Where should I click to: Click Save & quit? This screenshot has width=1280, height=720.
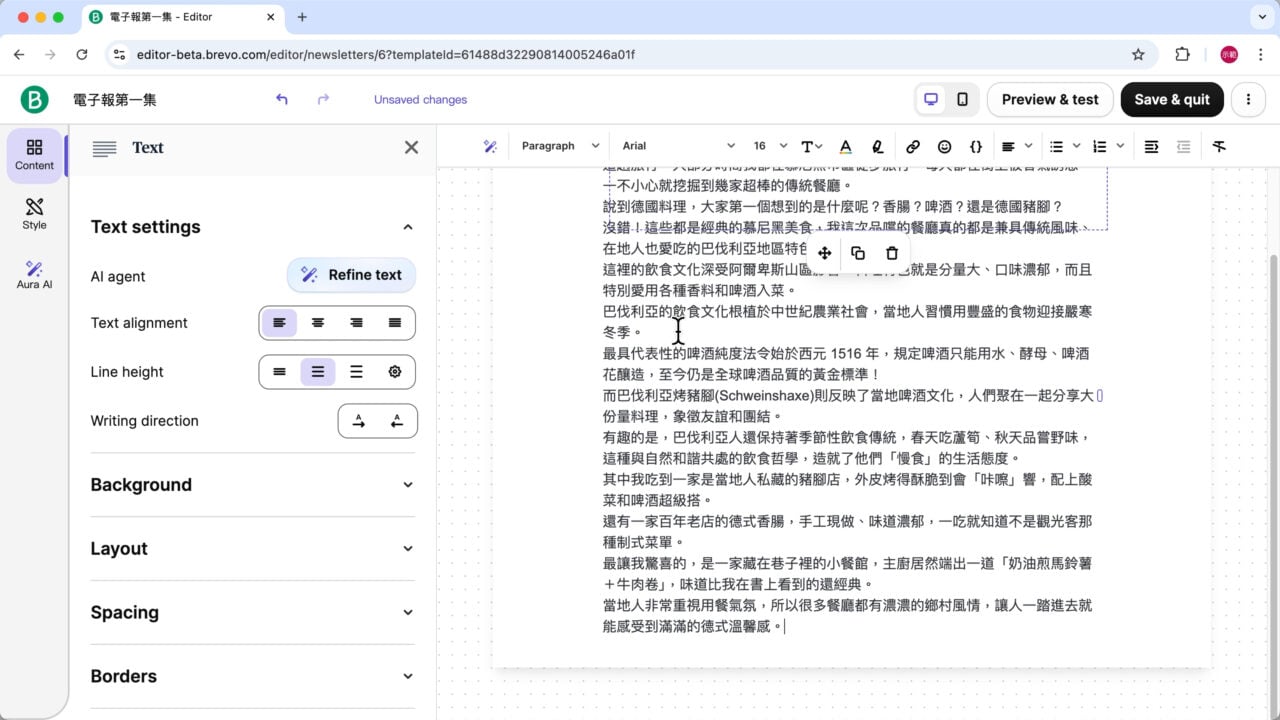1171,99
